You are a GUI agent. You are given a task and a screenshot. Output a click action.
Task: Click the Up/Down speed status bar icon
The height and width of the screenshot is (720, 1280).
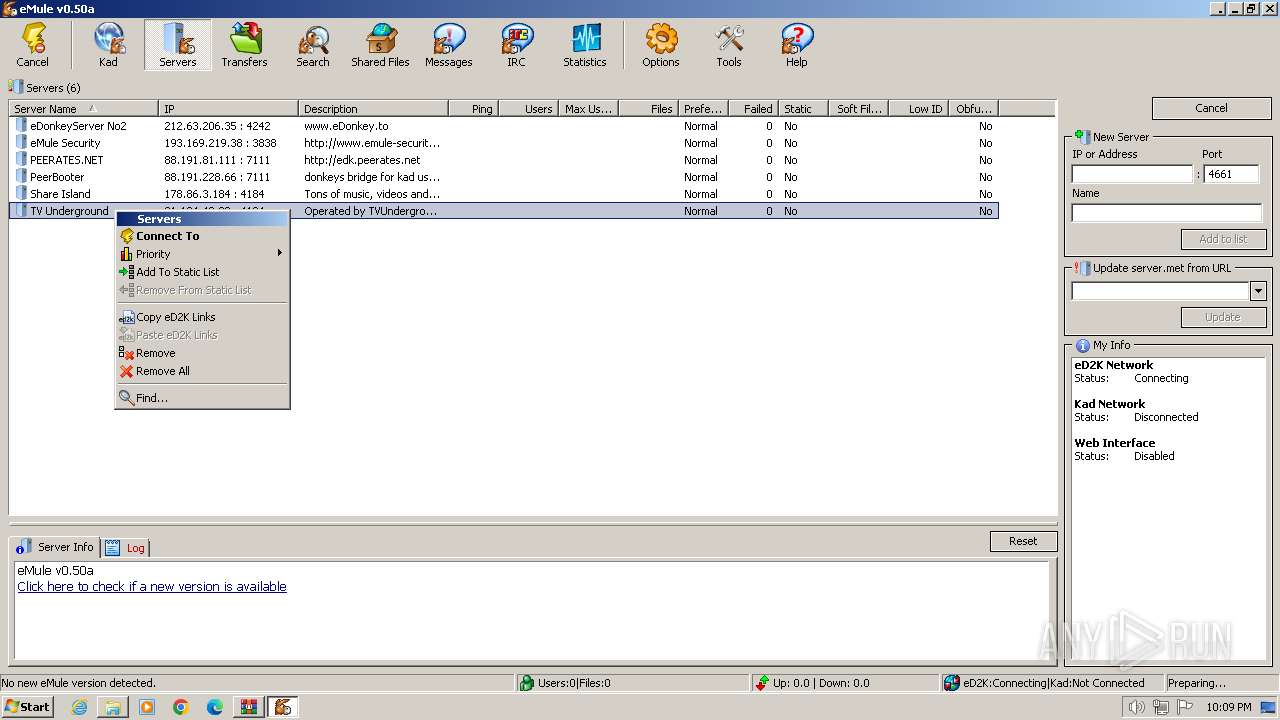(x=762, y=683)
